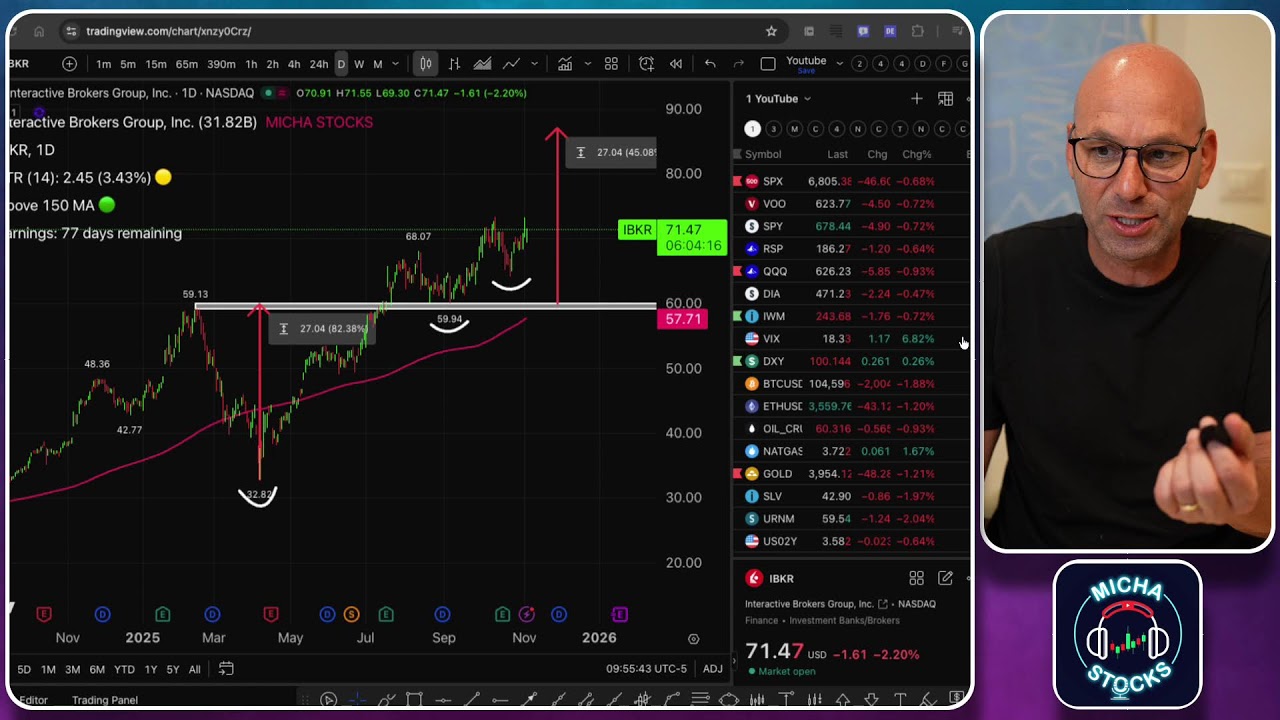Screen dimensions: 1280x720
Task: Set date range to 3M
Action: coord(73,669)
